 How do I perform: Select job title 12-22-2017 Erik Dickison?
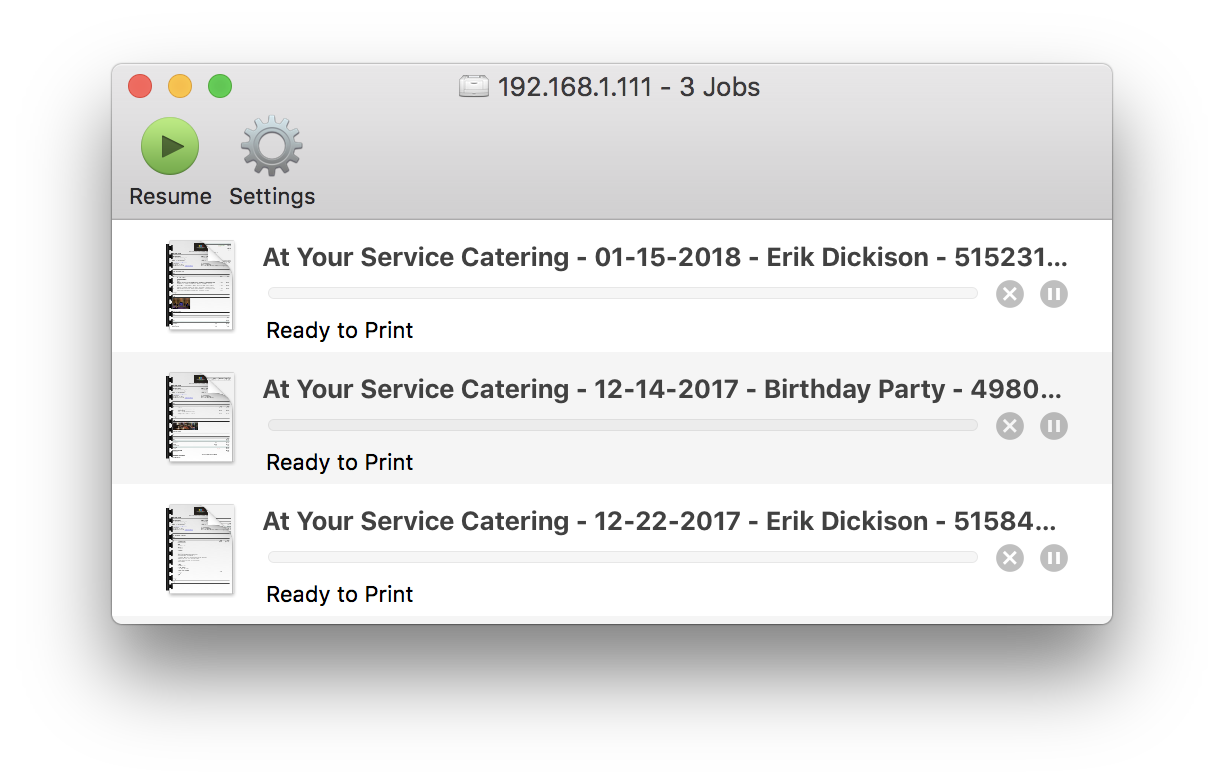[659, 521]
